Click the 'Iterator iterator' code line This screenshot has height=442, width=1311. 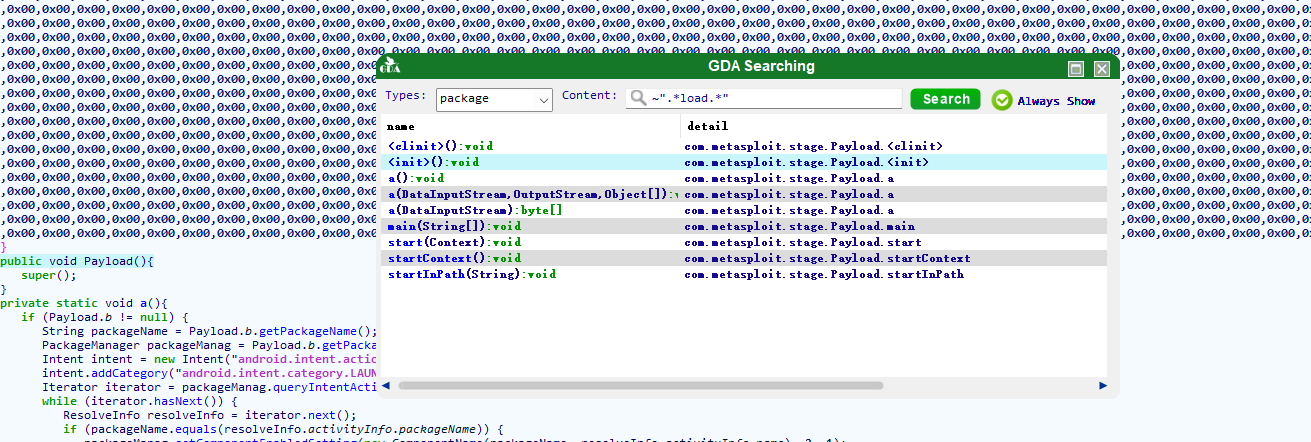click(x=210, y=387)
